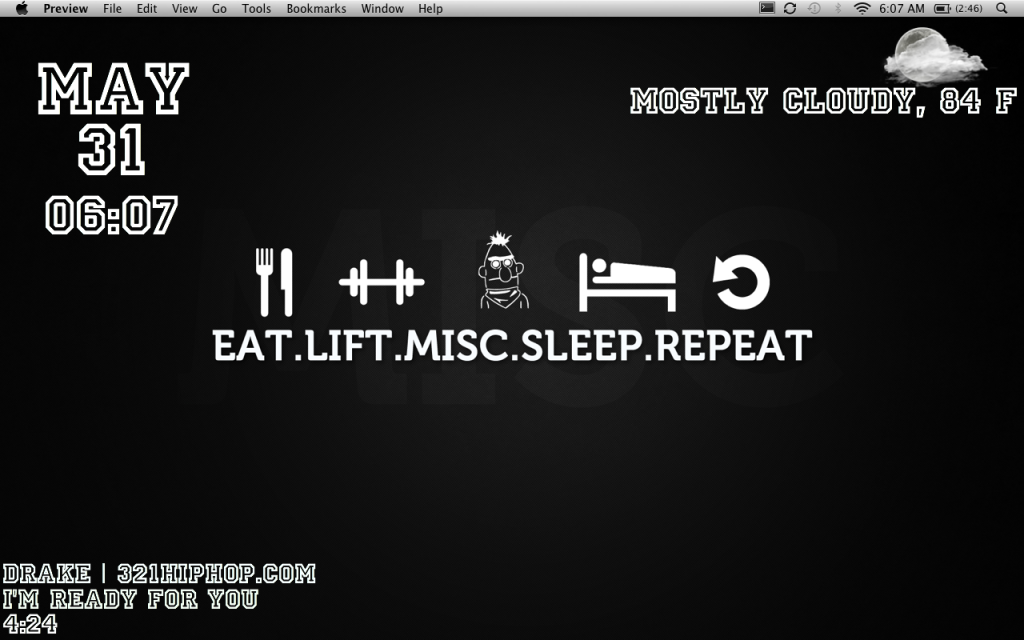Open the Apple menu
The width and height of the screenshot is (1024, 640).
22,8
